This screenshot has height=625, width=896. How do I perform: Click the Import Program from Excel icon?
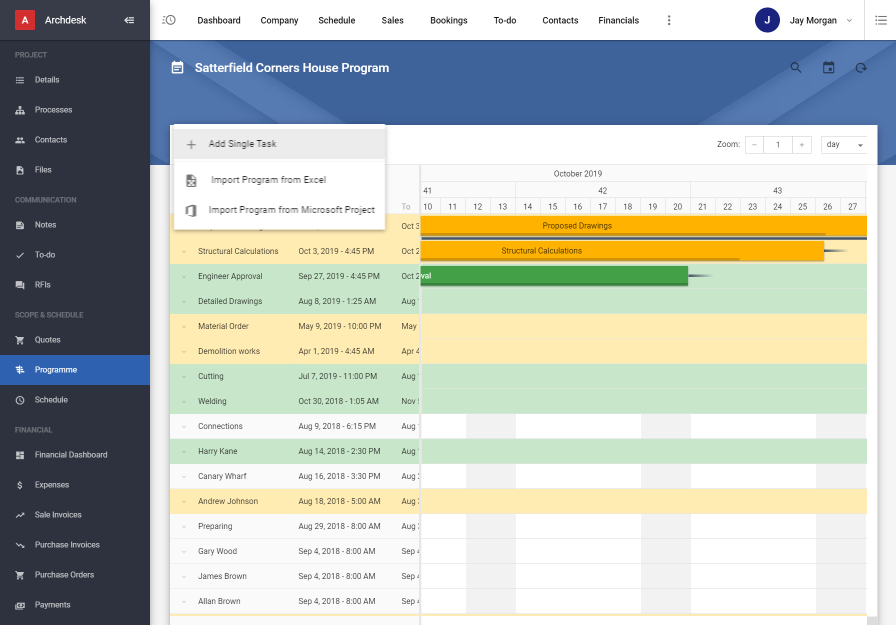(191, 181)
